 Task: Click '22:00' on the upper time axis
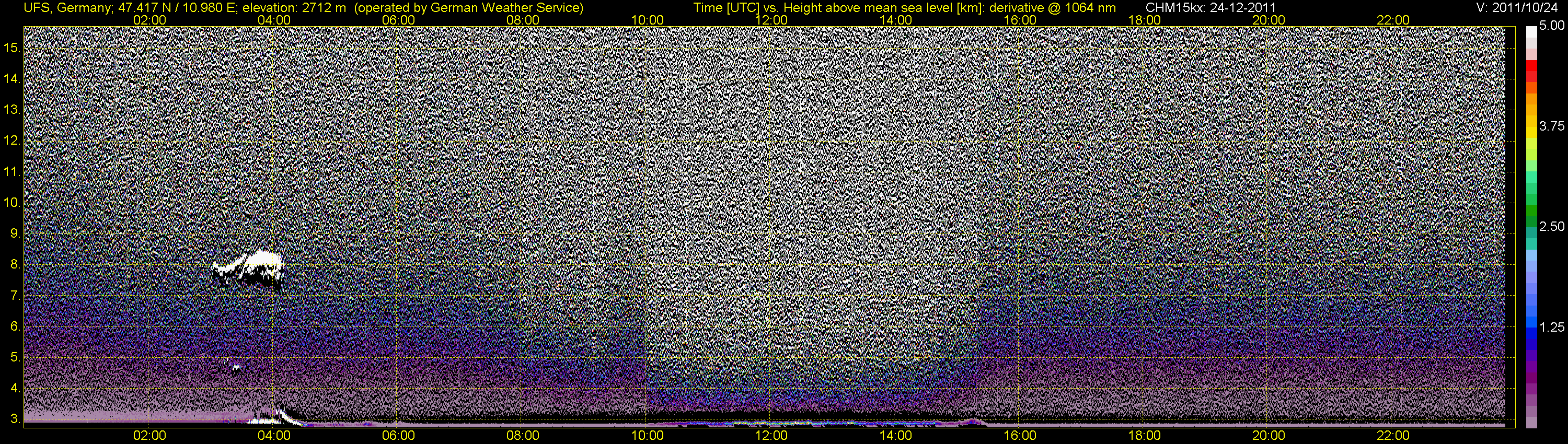(1393, 20)
